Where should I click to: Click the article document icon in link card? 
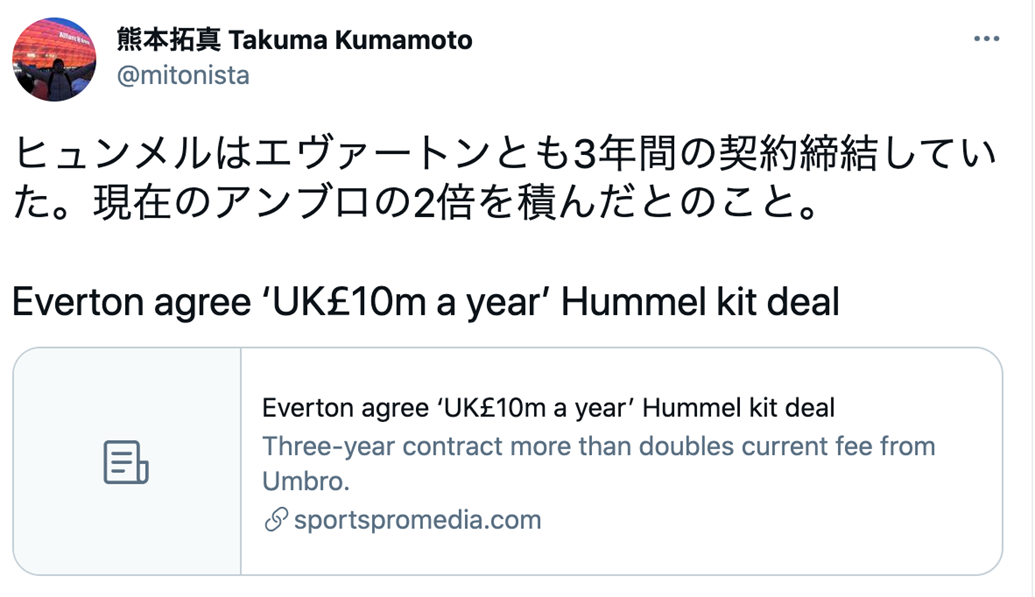126,462
